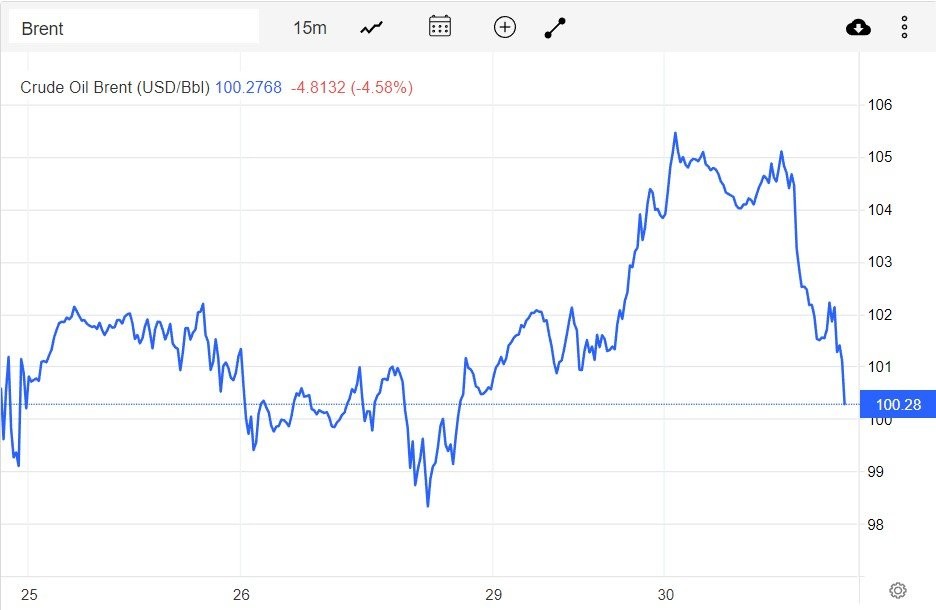Open the three-dot more options menu

(904, 27)
